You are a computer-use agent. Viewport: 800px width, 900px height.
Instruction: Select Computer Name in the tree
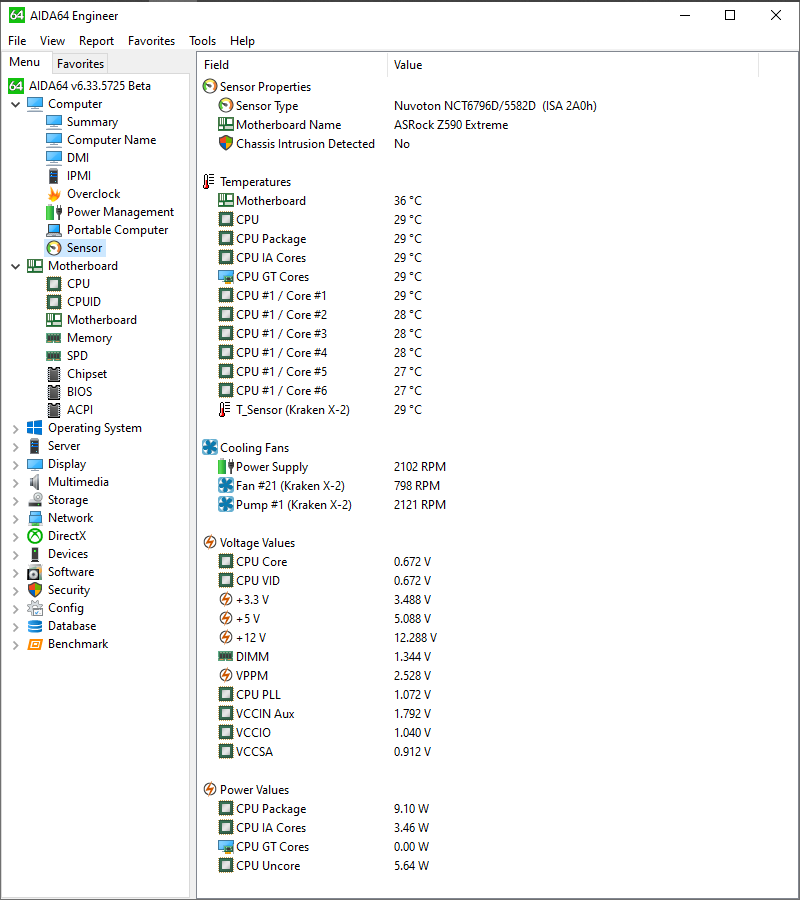point(111,140)
